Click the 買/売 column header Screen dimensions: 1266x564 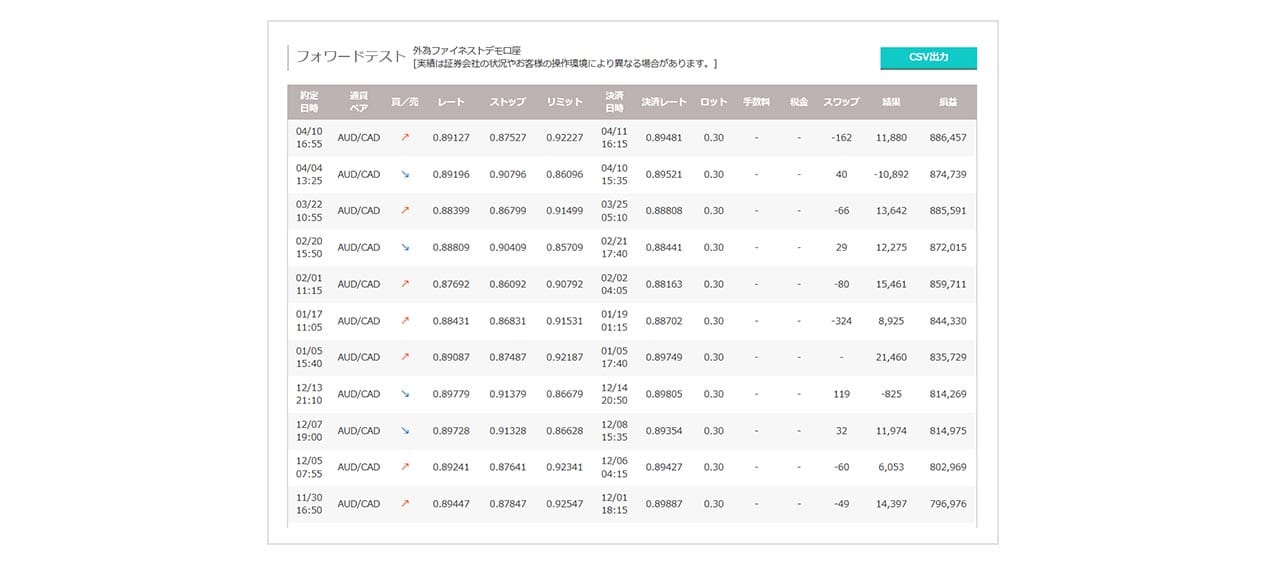click(405, 102)
